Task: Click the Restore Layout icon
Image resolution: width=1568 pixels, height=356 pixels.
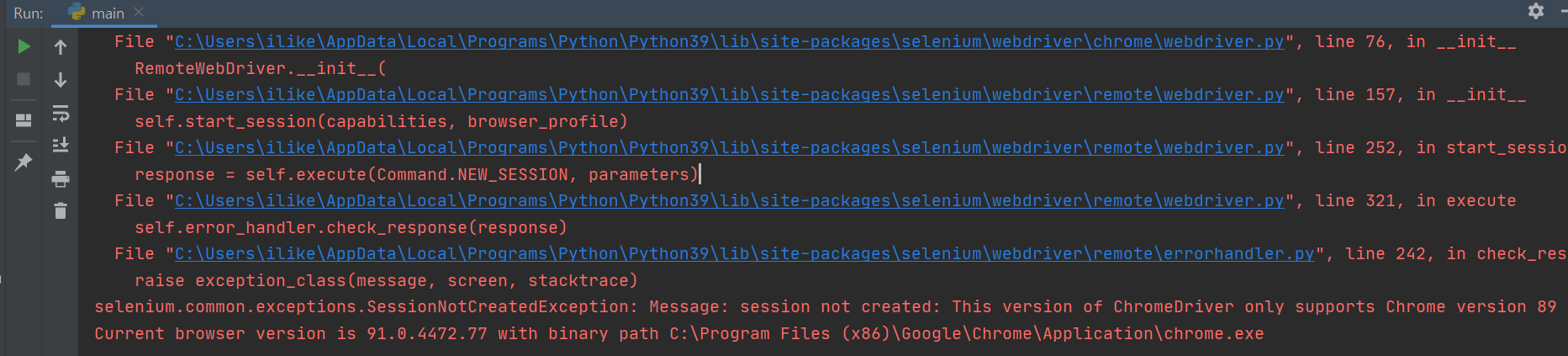Action: point(24,120)
